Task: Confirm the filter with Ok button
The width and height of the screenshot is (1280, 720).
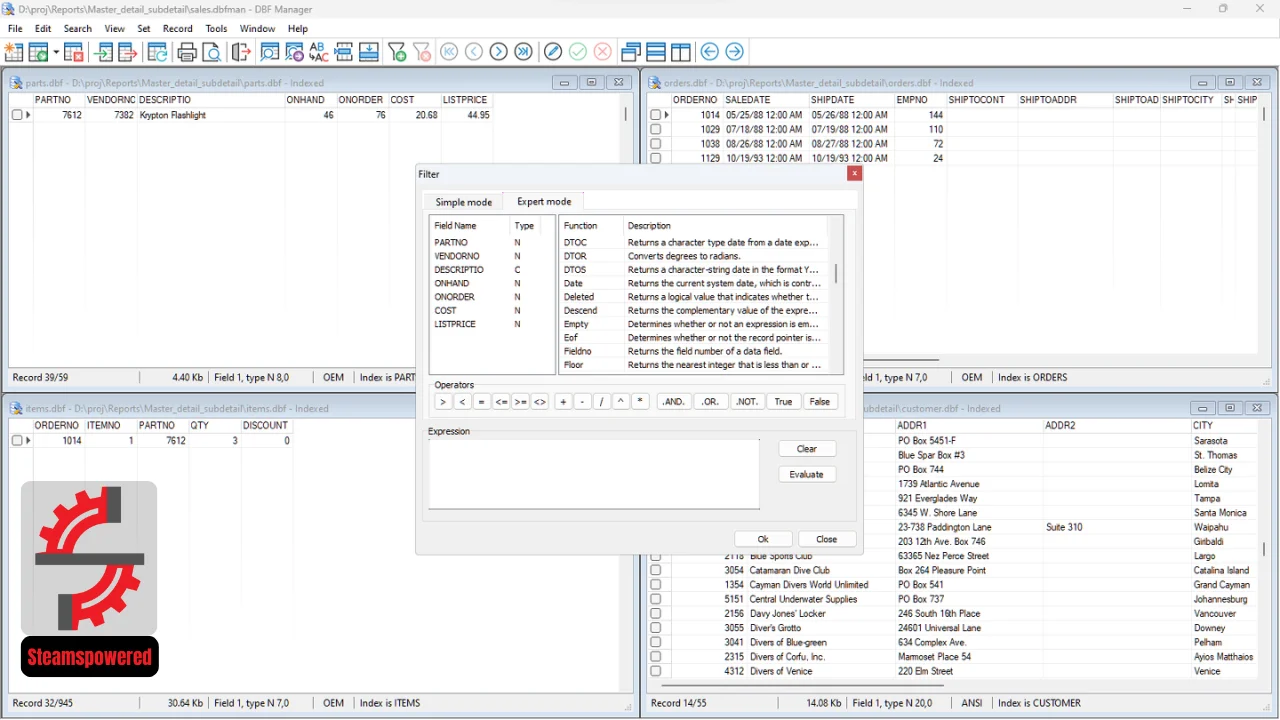Action: click(763, 539)
